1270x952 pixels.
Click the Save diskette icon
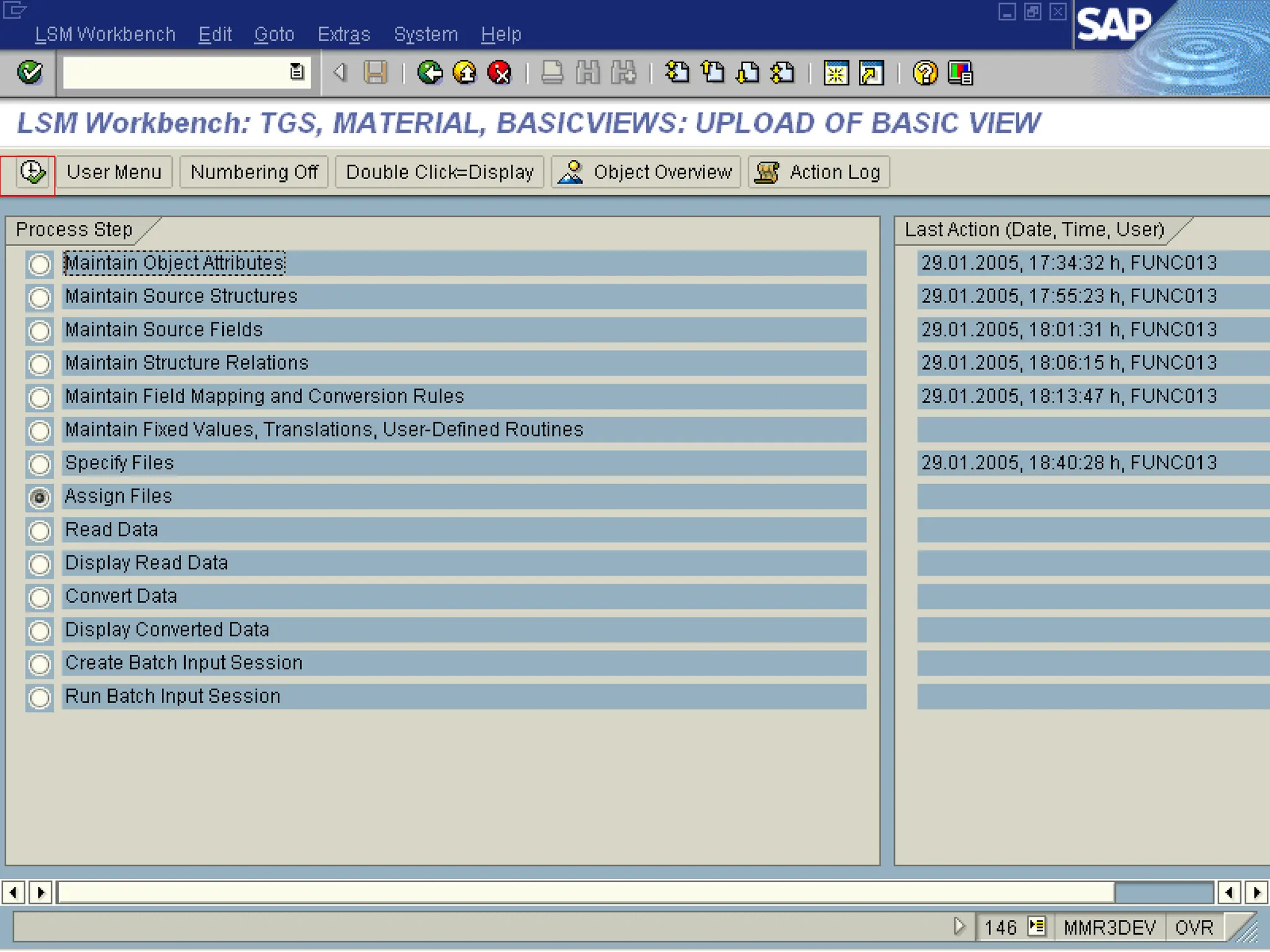[375, 73]
